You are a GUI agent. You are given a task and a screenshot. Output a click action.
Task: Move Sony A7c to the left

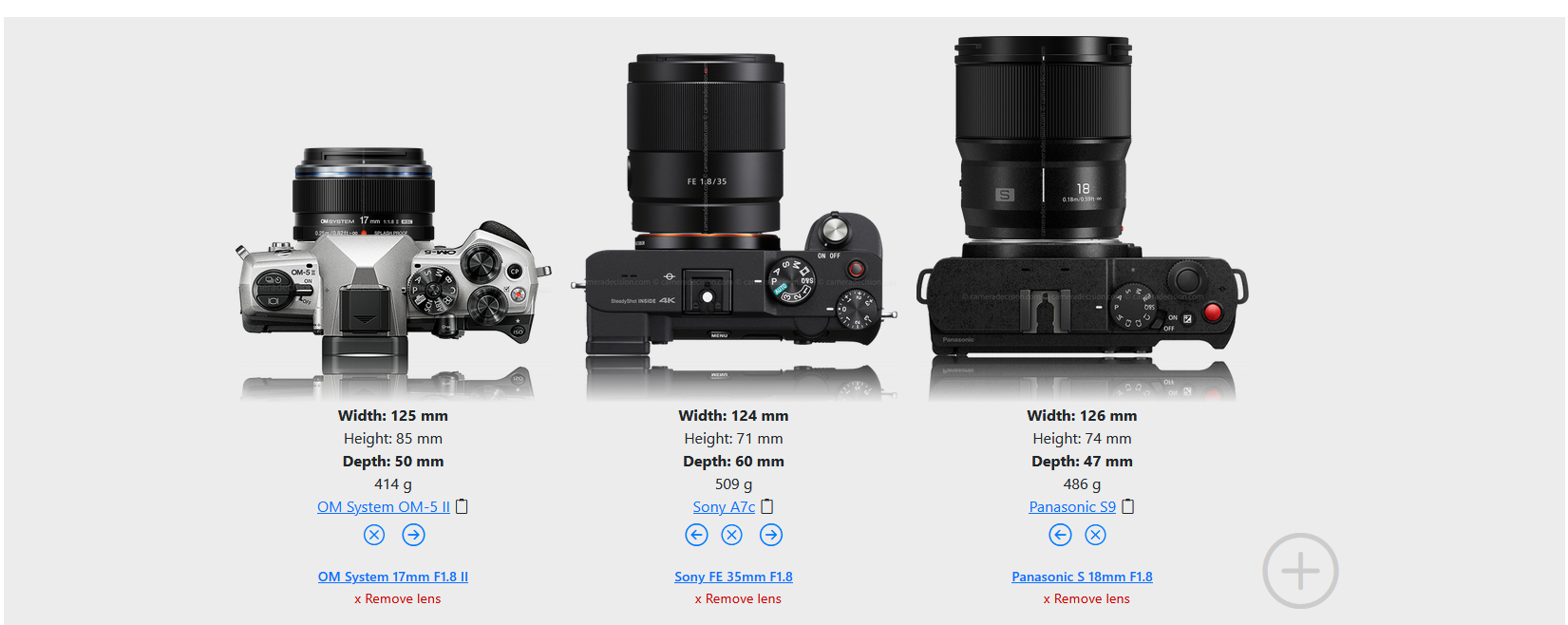tap(696, 535)
